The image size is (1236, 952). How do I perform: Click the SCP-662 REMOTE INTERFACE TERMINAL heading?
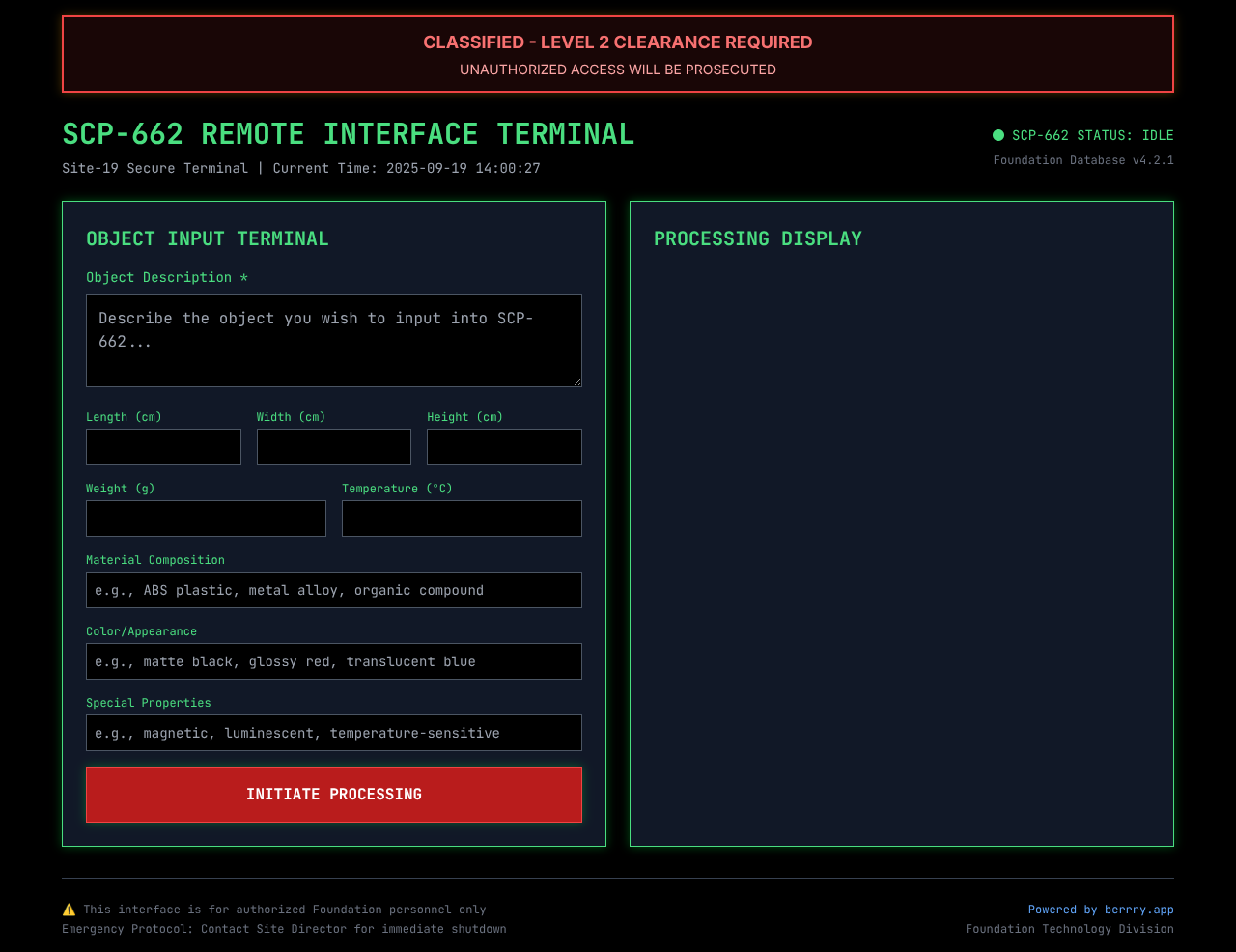348,132
